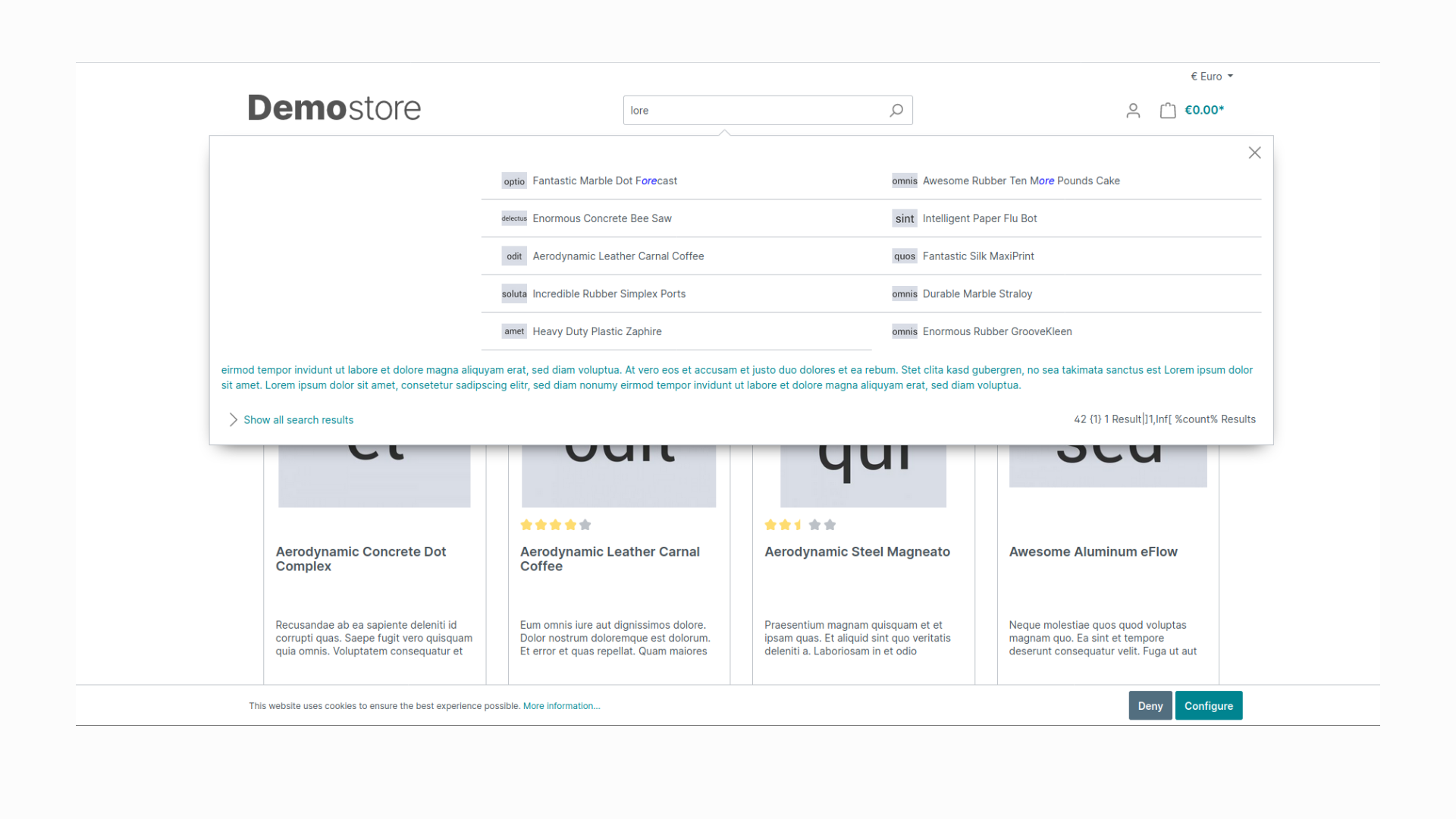Click the '%count% Results' count text
This screenshot has height=819, width=1456.
click(1215, 419)
